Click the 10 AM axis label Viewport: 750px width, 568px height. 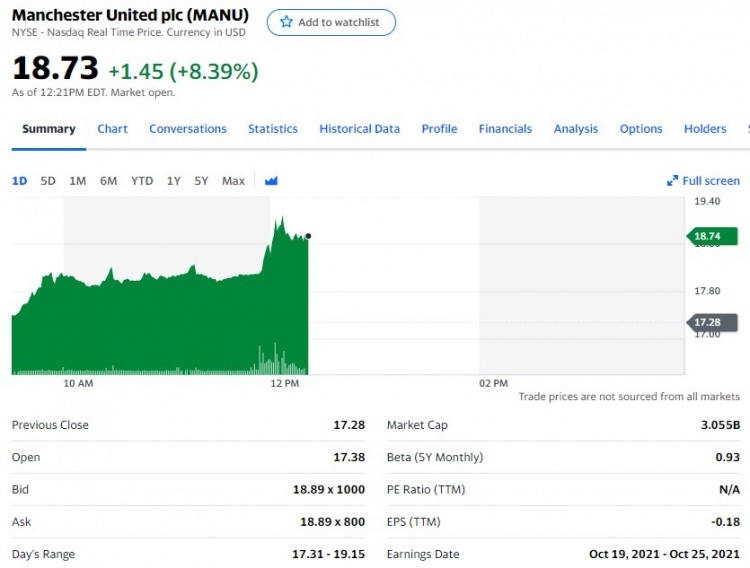tap(78, 383)
